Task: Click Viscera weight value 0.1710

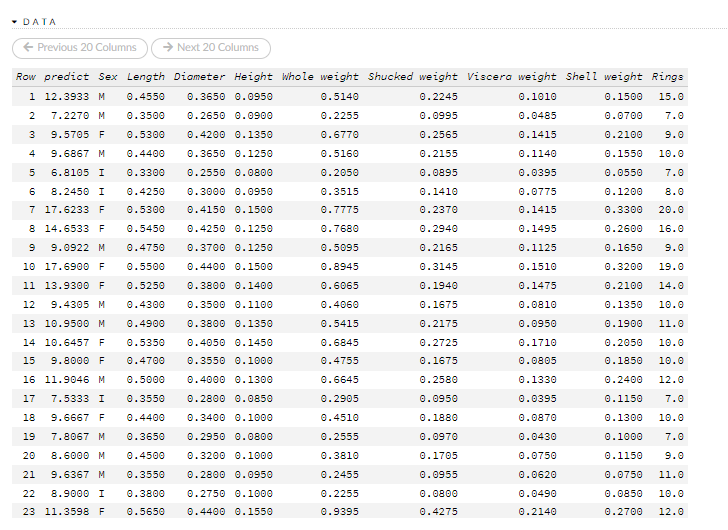Action: (x=537, y=343)
